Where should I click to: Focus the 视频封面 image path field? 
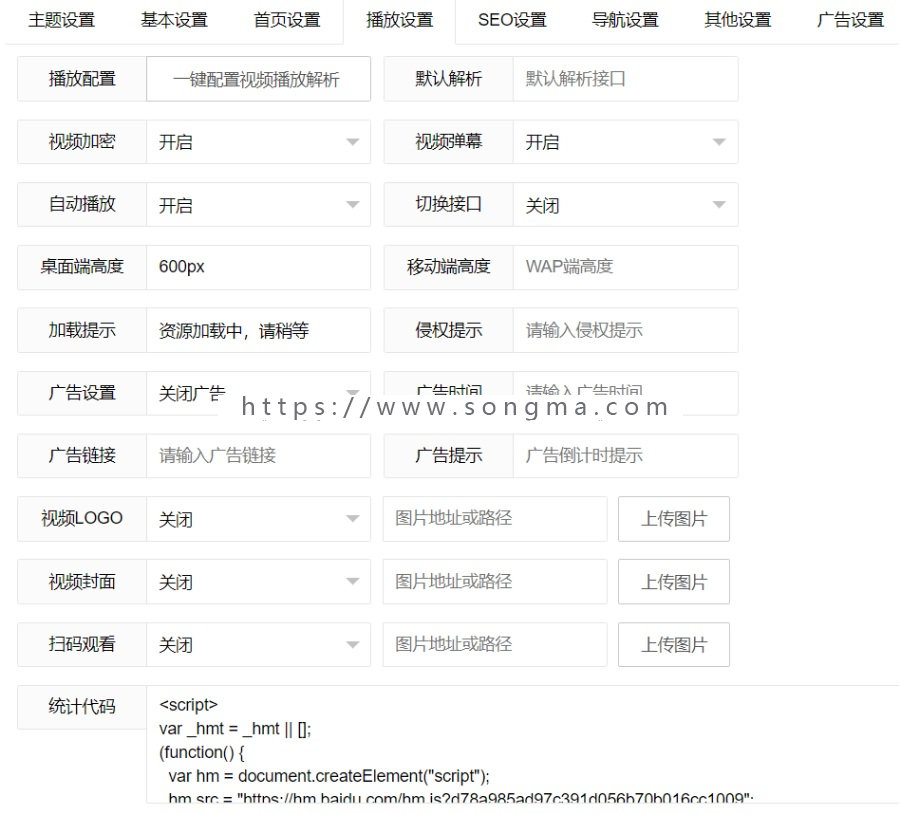tap(495, 582)
